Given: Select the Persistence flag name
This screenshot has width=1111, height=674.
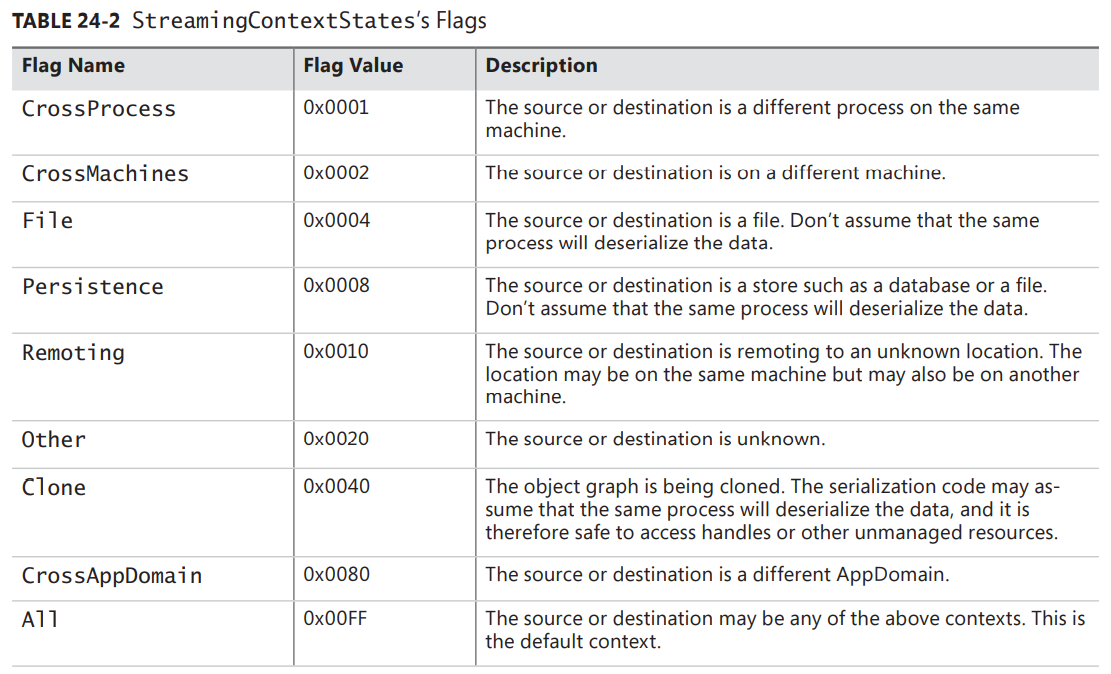Looking at the screenshot, I should [x=92, y=287].
